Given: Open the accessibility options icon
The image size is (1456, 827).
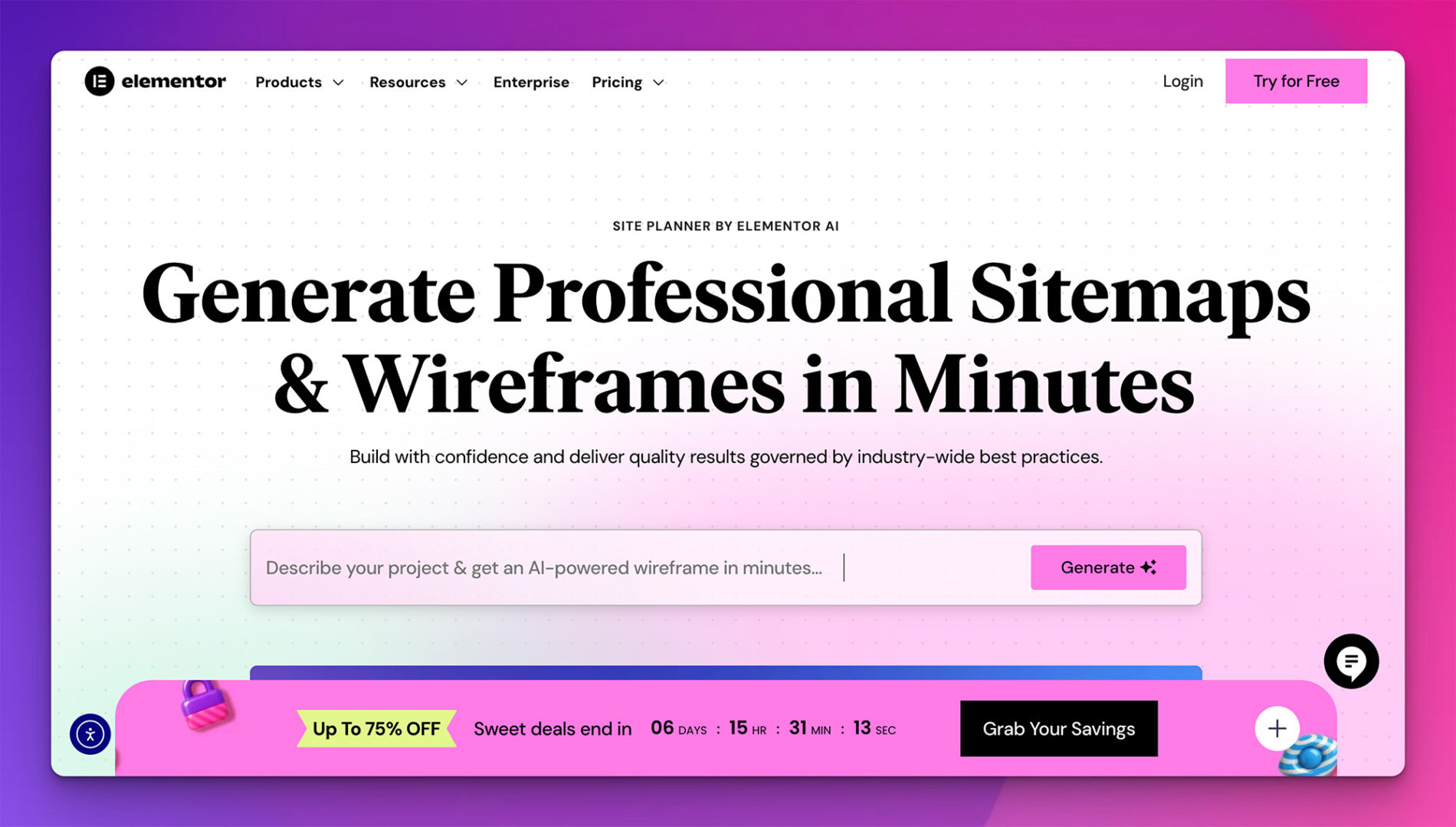Looking at the screenshot, I should [90, 734].
